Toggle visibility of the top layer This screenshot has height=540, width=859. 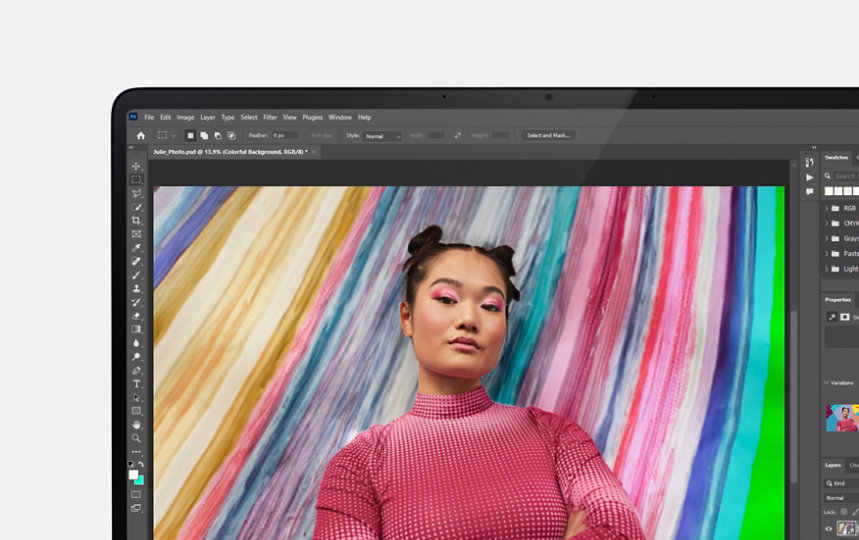coord(828,528)
